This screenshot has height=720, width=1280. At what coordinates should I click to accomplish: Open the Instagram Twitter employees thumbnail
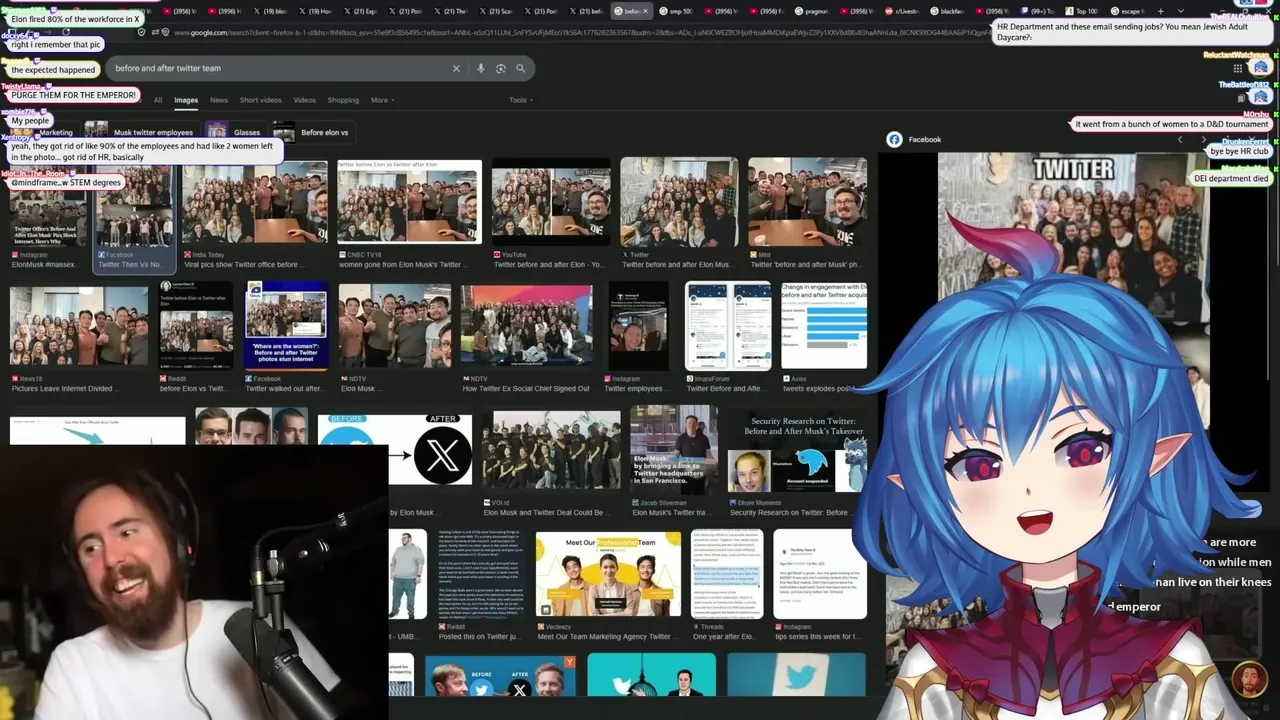coord(638,325)
